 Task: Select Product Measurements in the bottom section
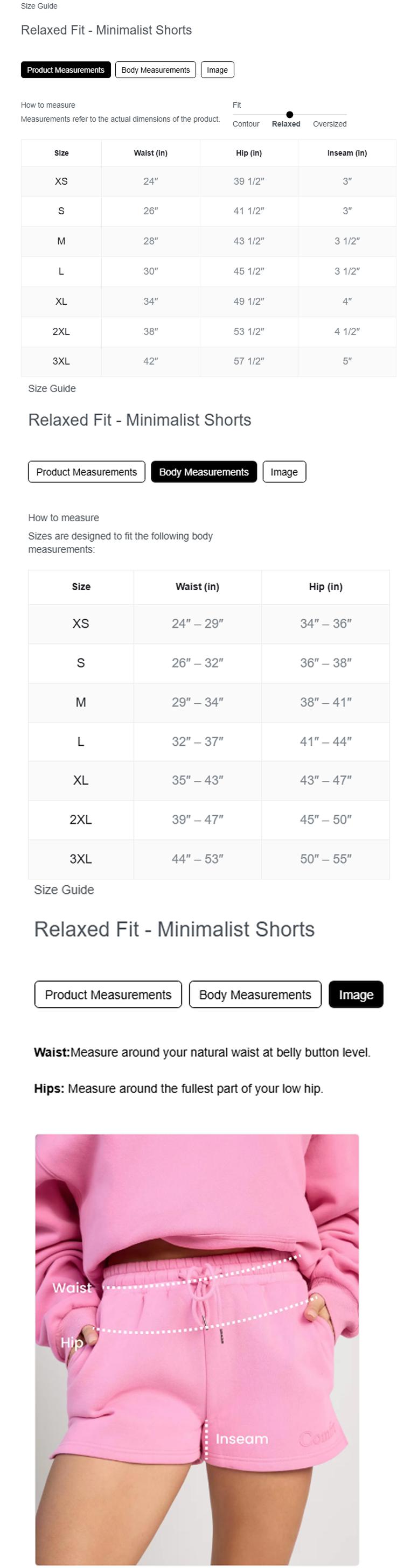point(108,995)
